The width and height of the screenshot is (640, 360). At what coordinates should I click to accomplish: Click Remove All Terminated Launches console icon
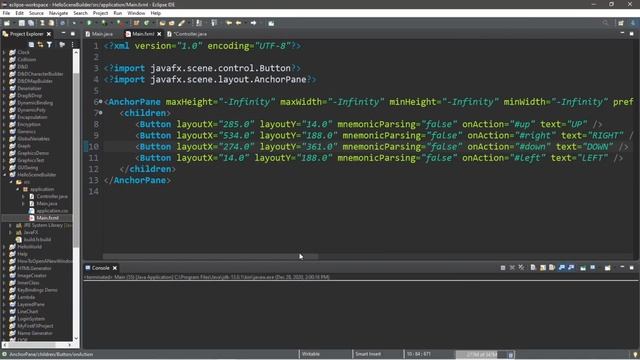[x=522, y=268]
